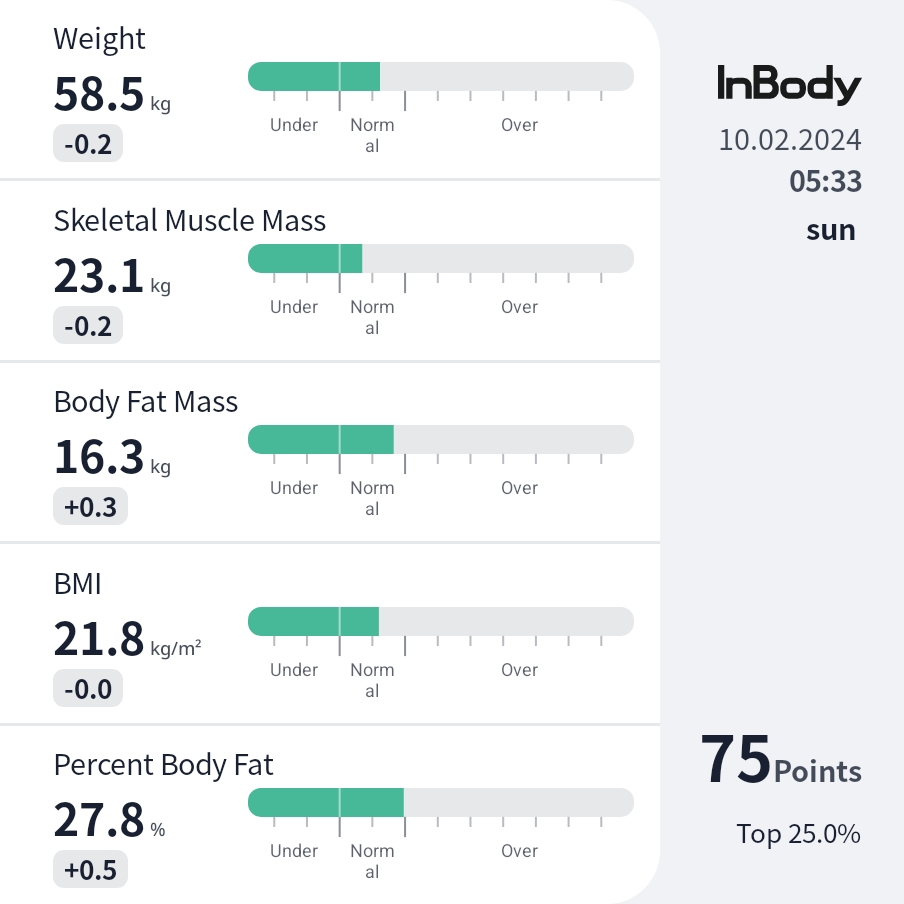Screen dimensions: 904x904
Task: Click the BMI range bar
Action: (440, 621)
